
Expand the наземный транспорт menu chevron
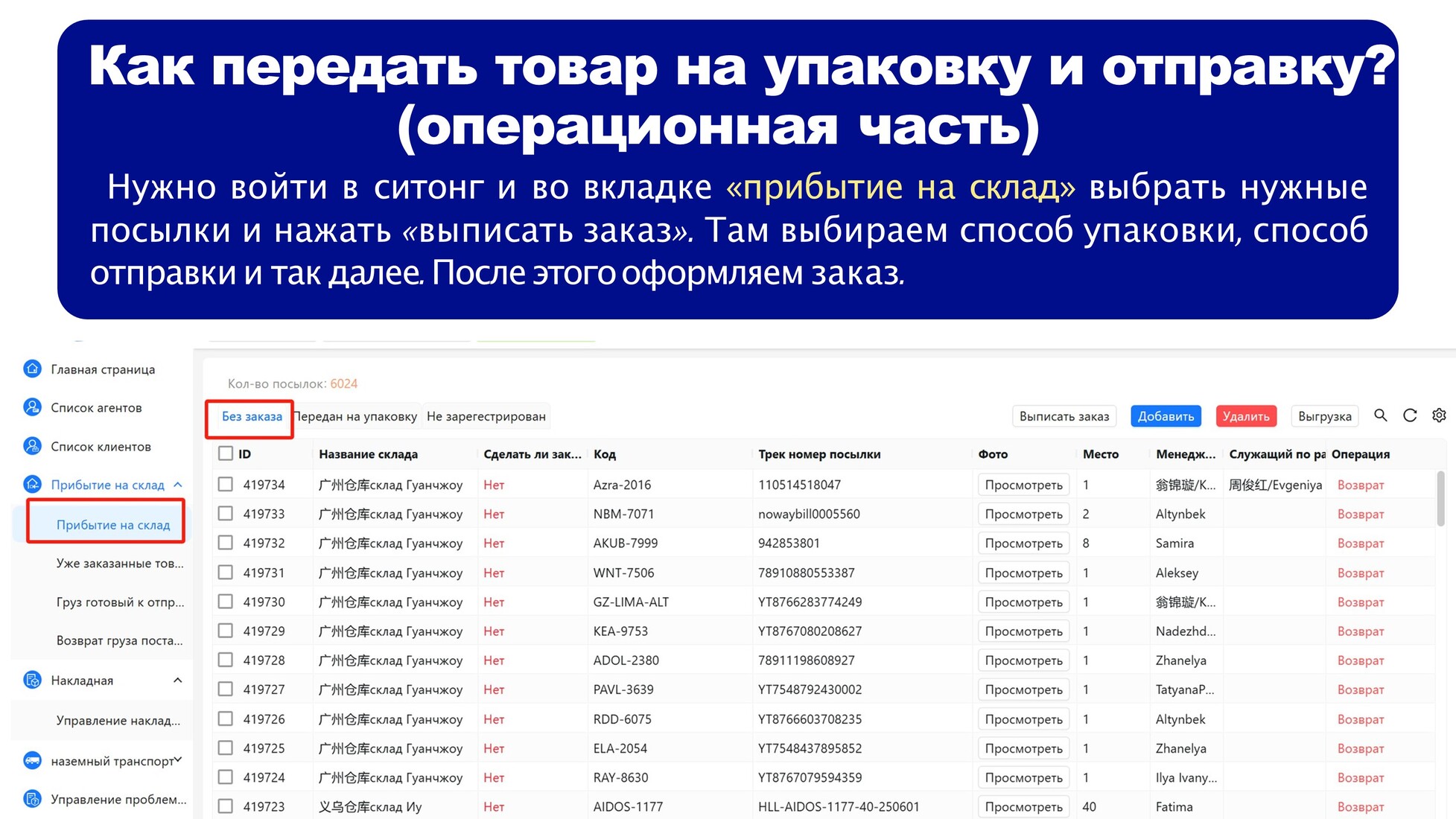point(178,760)
